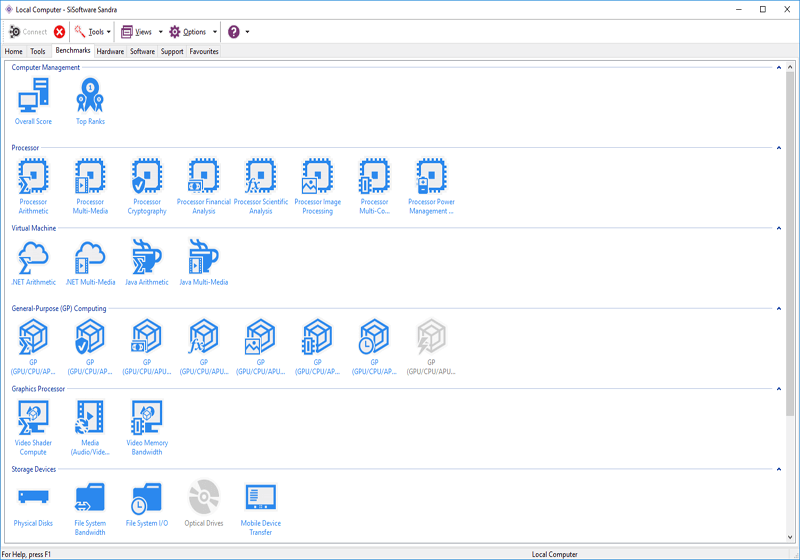The image size is (800, 560).
Task: Collapse the Computer Management section
Action: 779,68
